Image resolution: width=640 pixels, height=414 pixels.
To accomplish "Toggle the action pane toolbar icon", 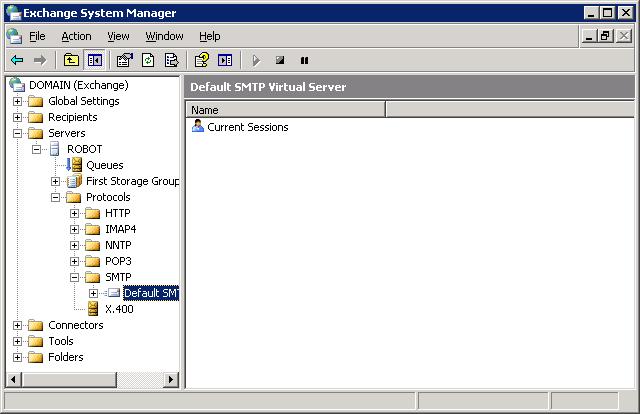I will pos(225,60).
